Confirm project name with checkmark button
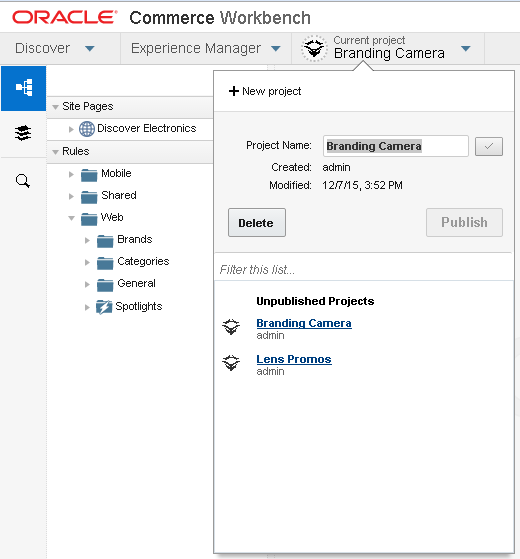 click(x=489, y=146)
